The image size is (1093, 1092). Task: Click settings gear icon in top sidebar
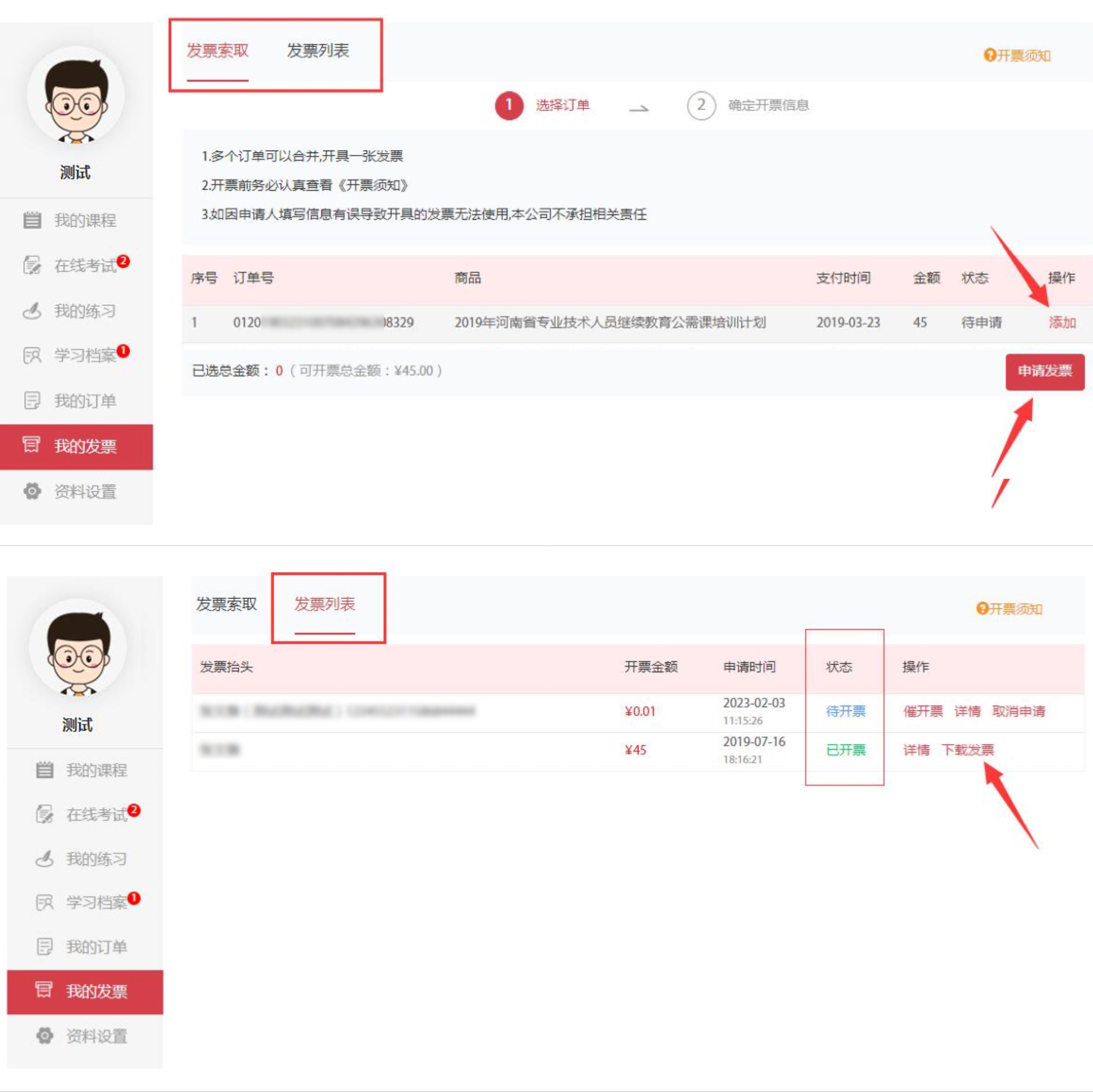coord(32,491)
